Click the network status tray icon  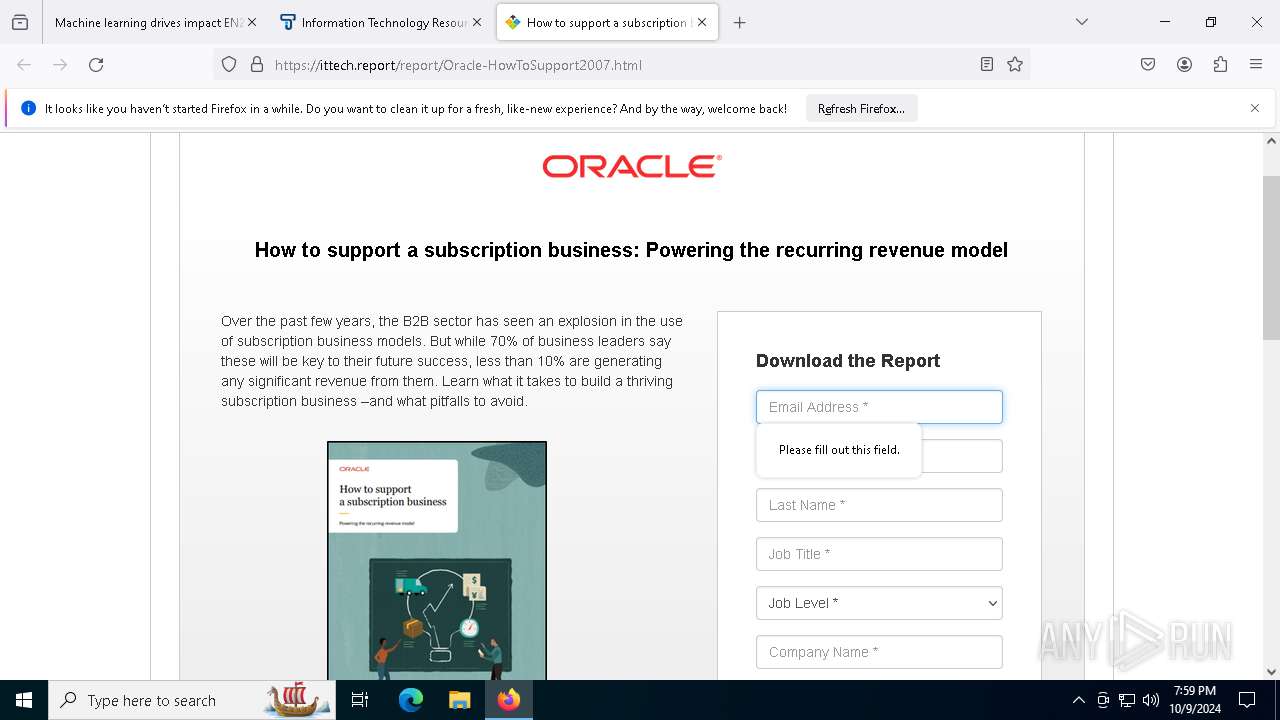[x=1127, y=700]
